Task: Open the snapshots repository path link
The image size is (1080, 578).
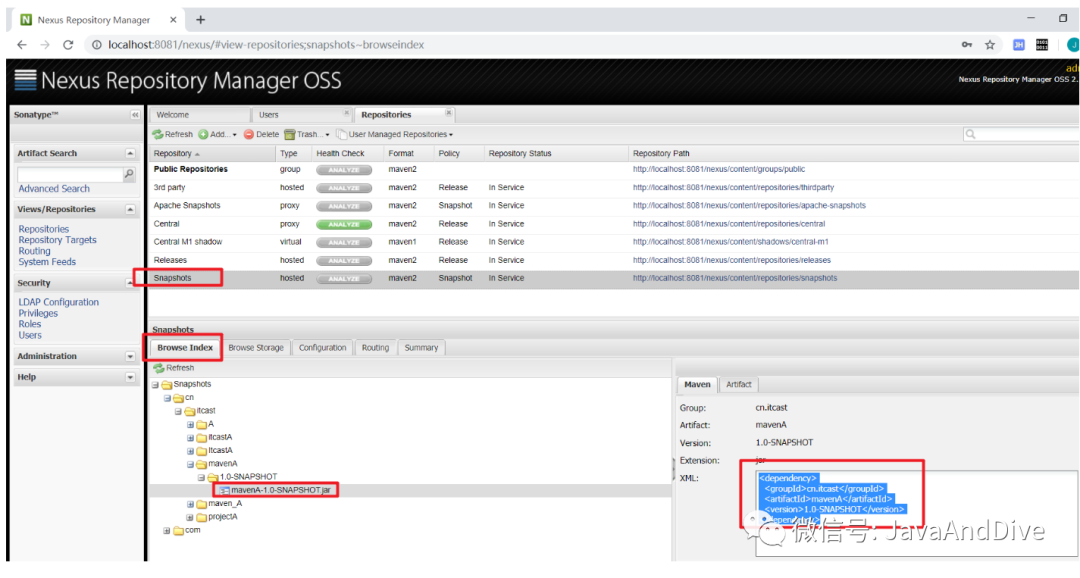Action: [735, 278]
